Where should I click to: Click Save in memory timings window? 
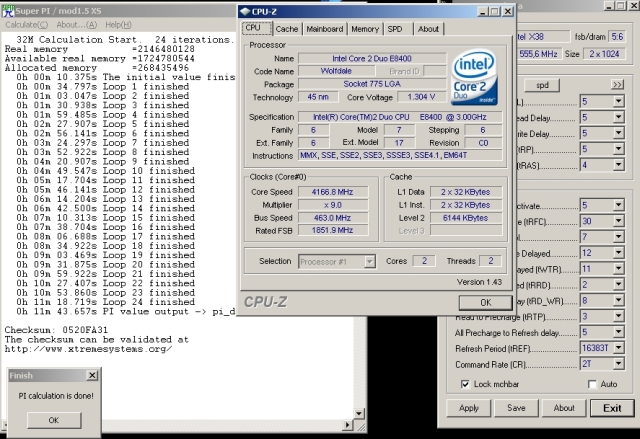coord(516,408)
